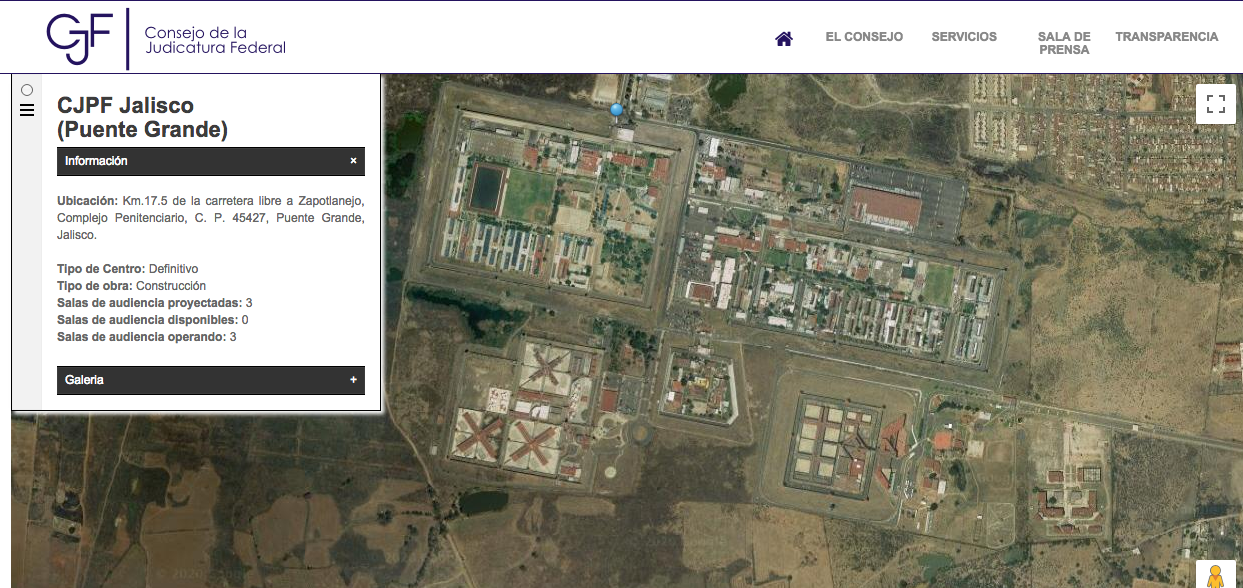Click the plus icon on Galeria bar

click(x=353, y=380)
